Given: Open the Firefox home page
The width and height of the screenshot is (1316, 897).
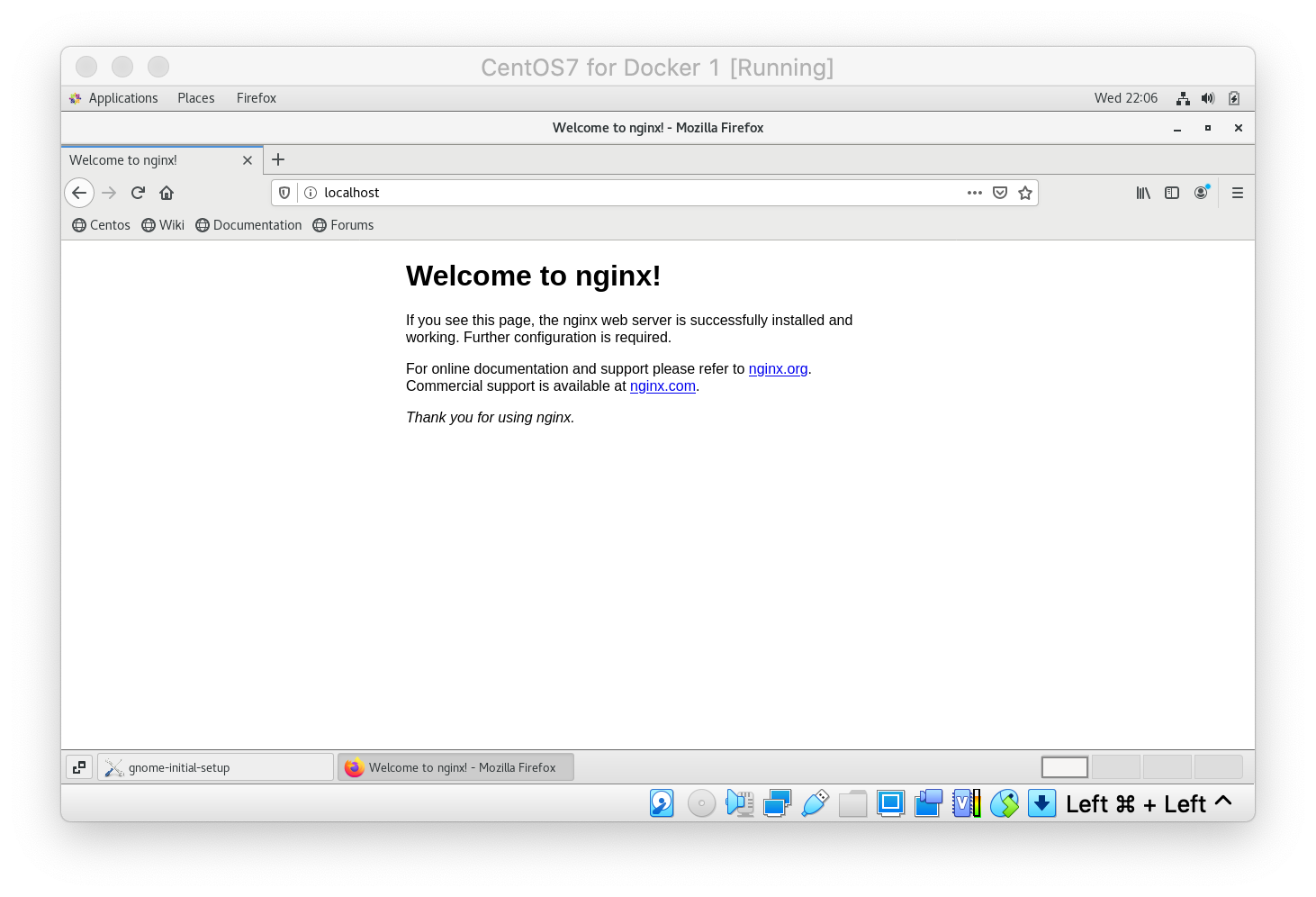Looking at the screenshot, I should [167, 193].
